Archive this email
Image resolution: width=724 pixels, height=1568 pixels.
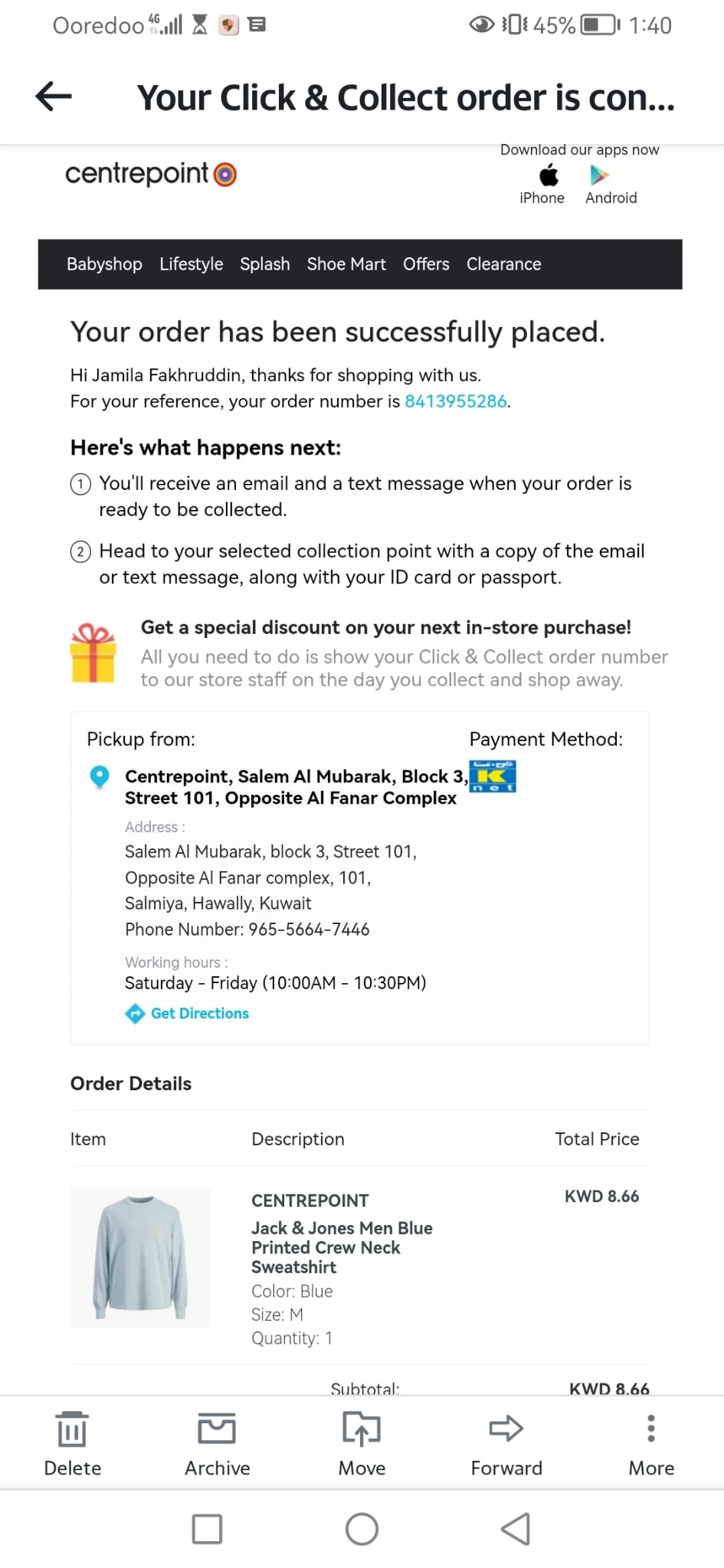tap(217, 1429)
